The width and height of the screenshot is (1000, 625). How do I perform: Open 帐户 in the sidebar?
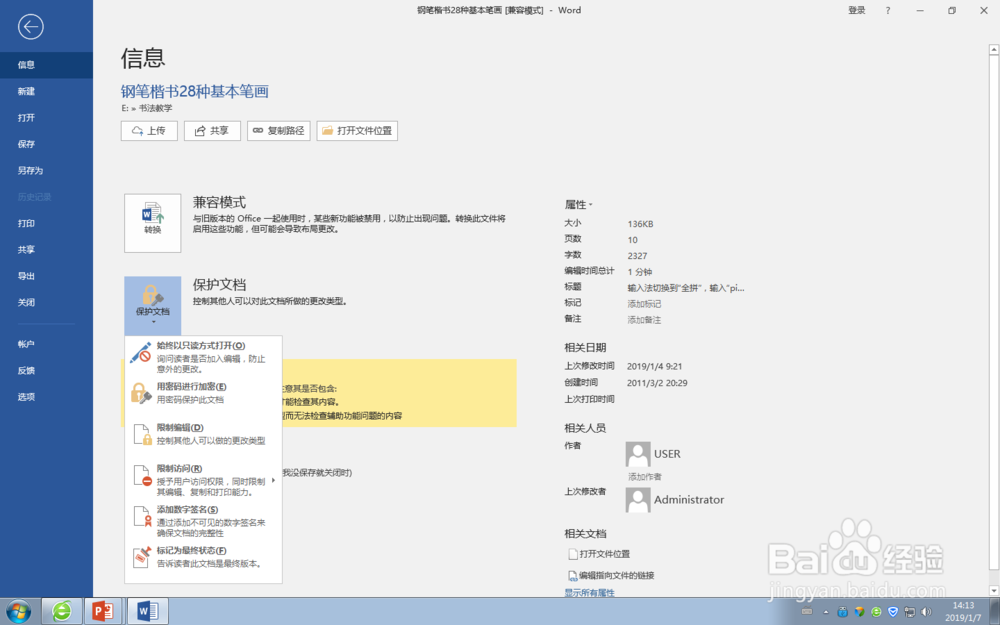point(46,344)
